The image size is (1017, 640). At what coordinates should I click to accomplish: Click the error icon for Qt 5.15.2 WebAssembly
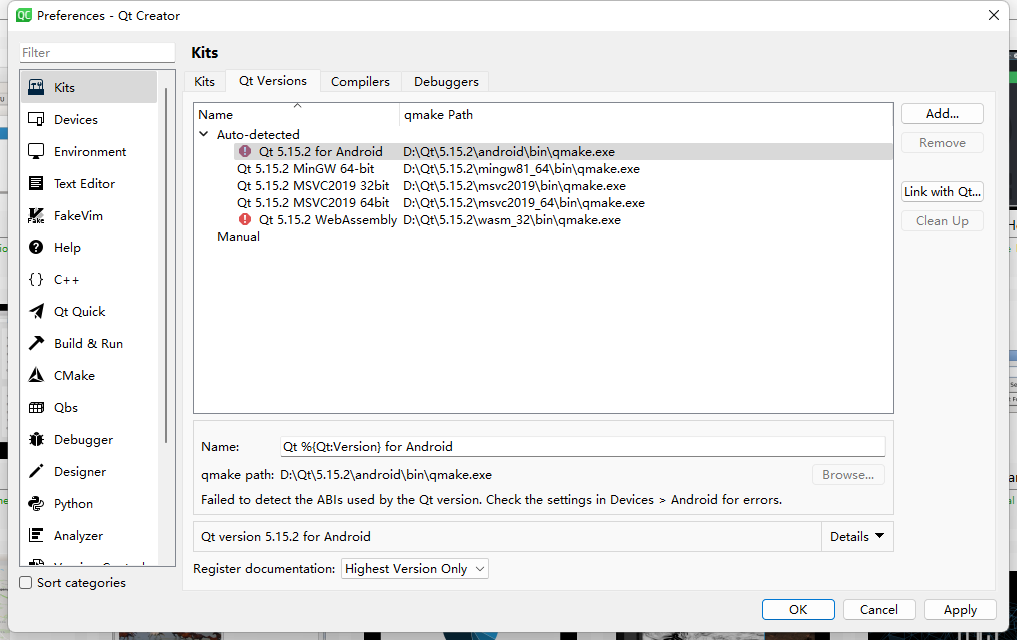(245, 219)
